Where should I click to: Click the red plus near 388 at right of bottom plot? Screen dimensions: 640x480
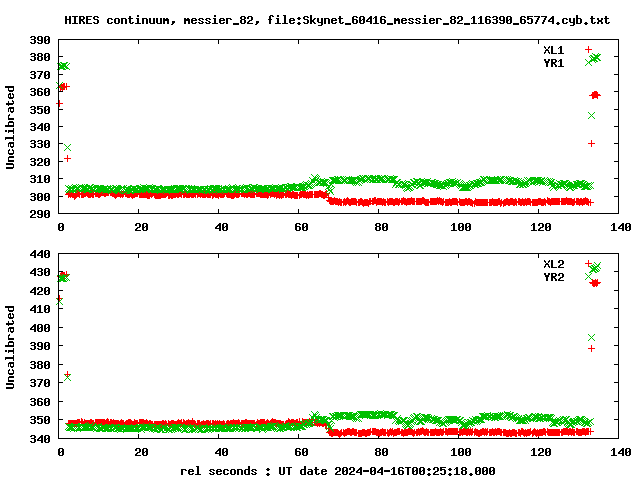[x=591, y=349]
